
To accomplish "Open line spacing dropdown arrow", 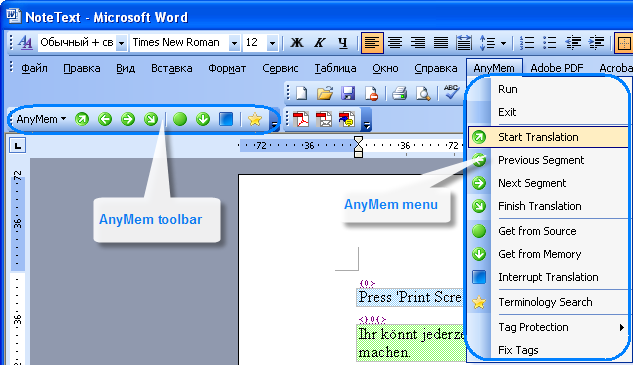I will pyautogui.click(x=503, y=43).
